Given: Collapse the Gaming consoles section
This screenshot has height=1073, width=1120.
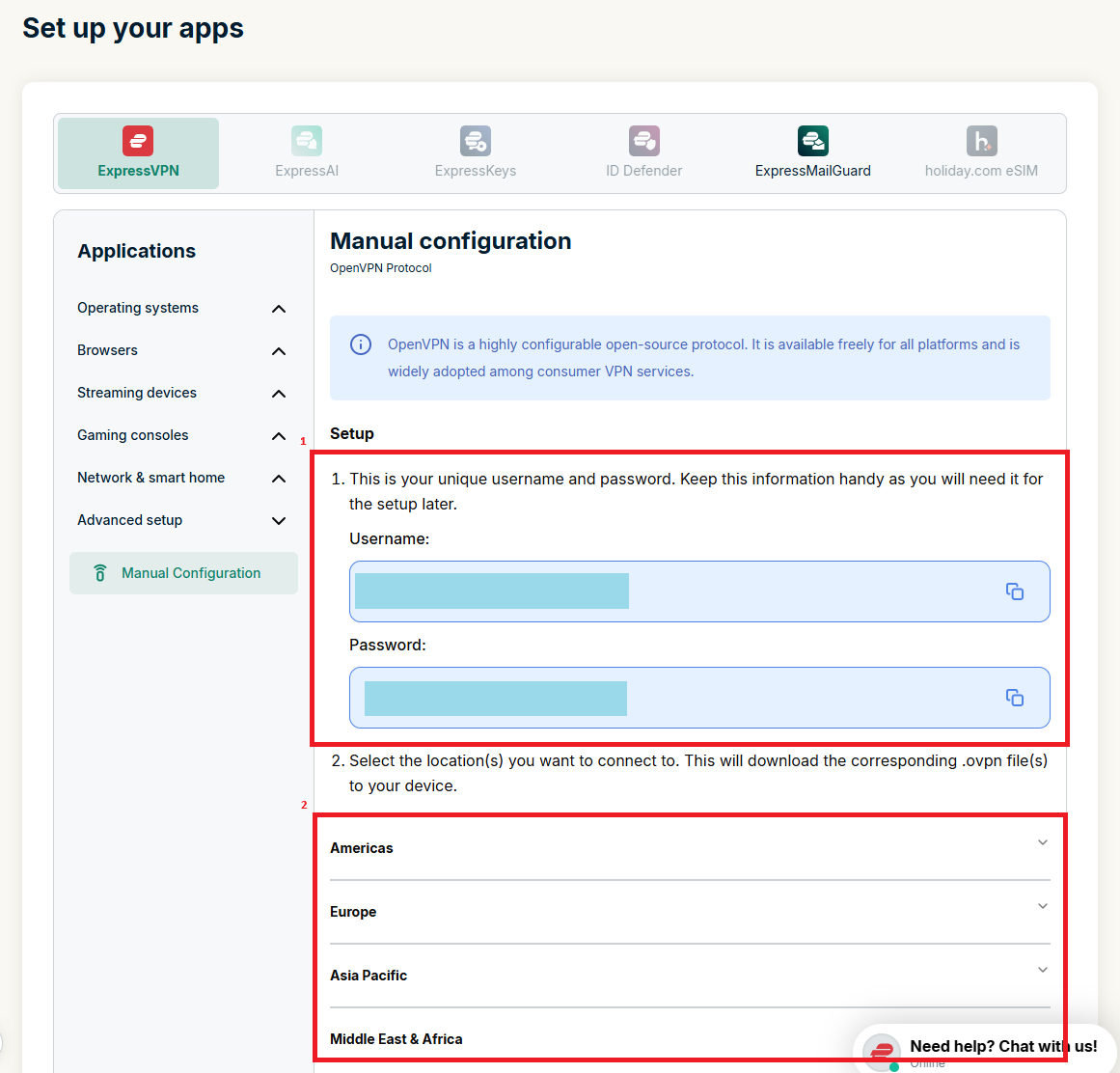Looking at the screenshot, I should tap(279, 436).
